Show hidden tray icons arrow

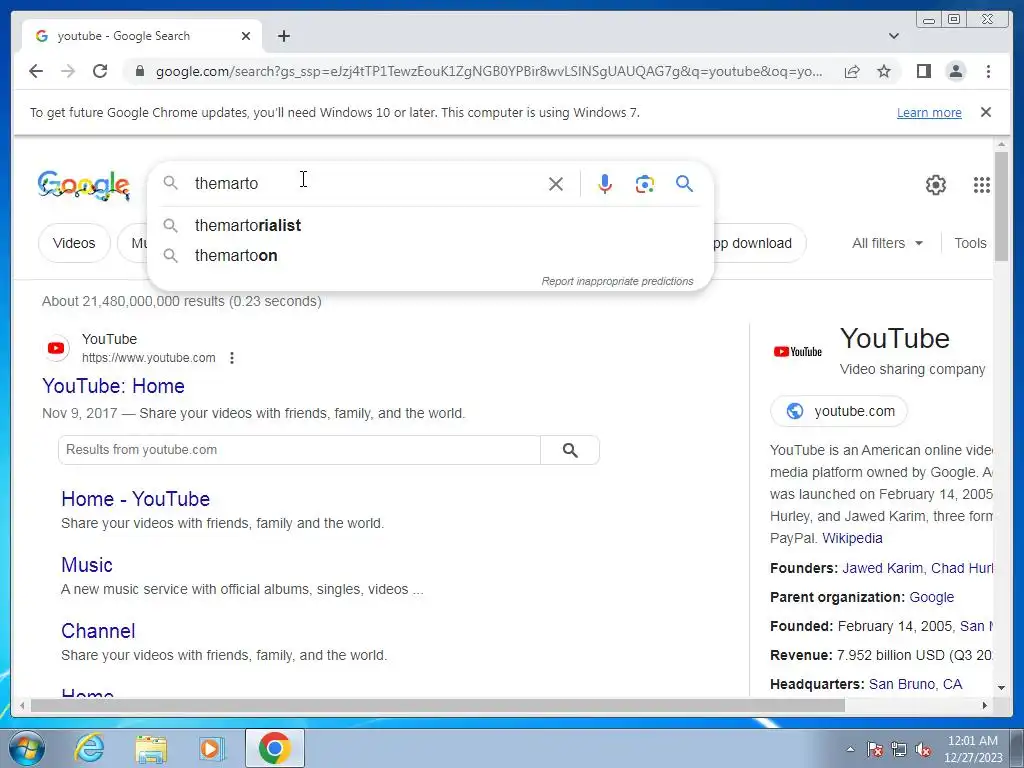click(850, 749)
